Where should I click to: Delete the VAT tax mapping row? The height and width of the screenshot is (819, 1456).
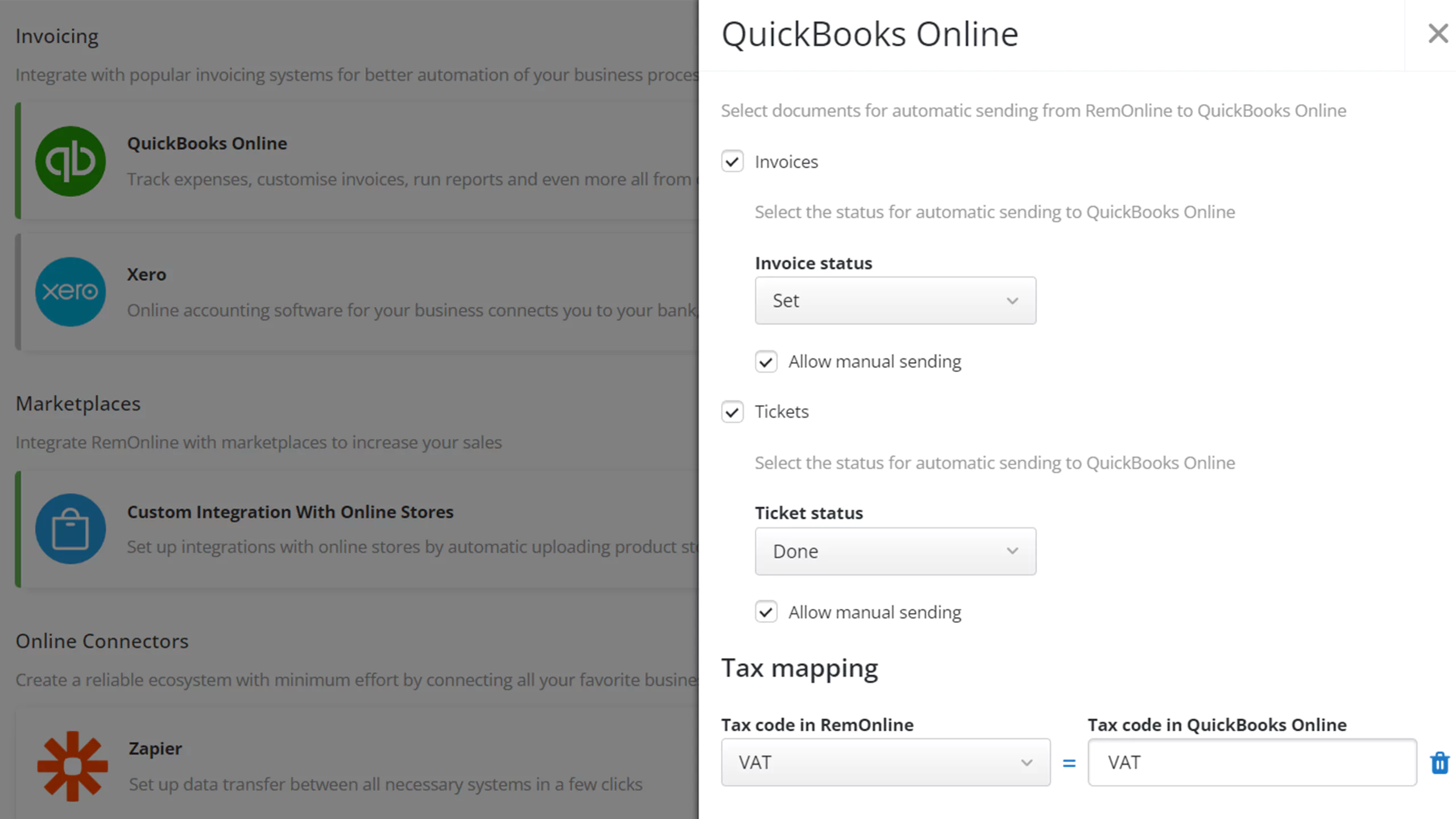(x=1440, y=763)
